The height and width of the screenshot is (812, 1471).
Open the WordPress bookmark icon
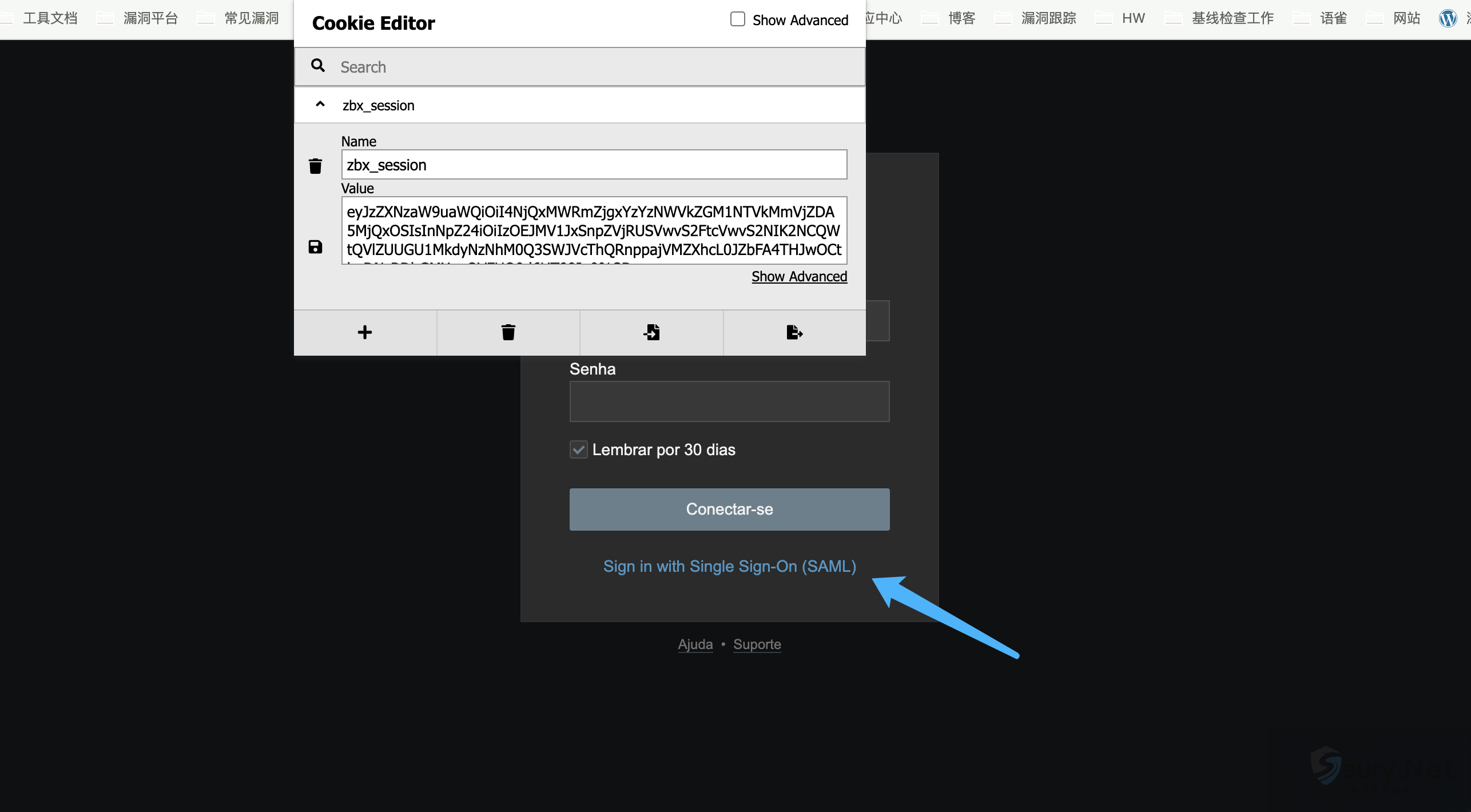pos(1448,18)
